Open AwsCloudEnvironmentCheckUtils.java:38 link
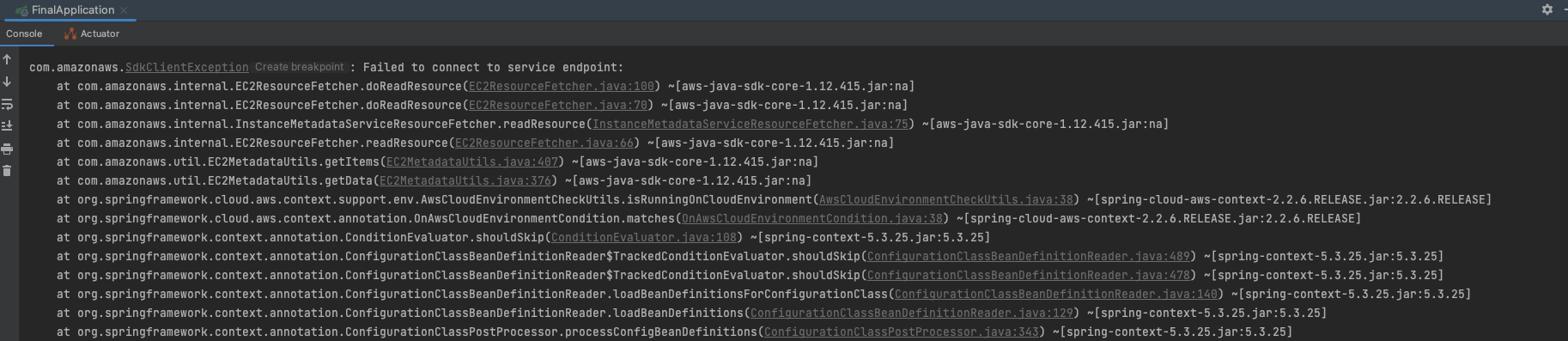Screen dimensions: 1568x341 coord(946,200)
